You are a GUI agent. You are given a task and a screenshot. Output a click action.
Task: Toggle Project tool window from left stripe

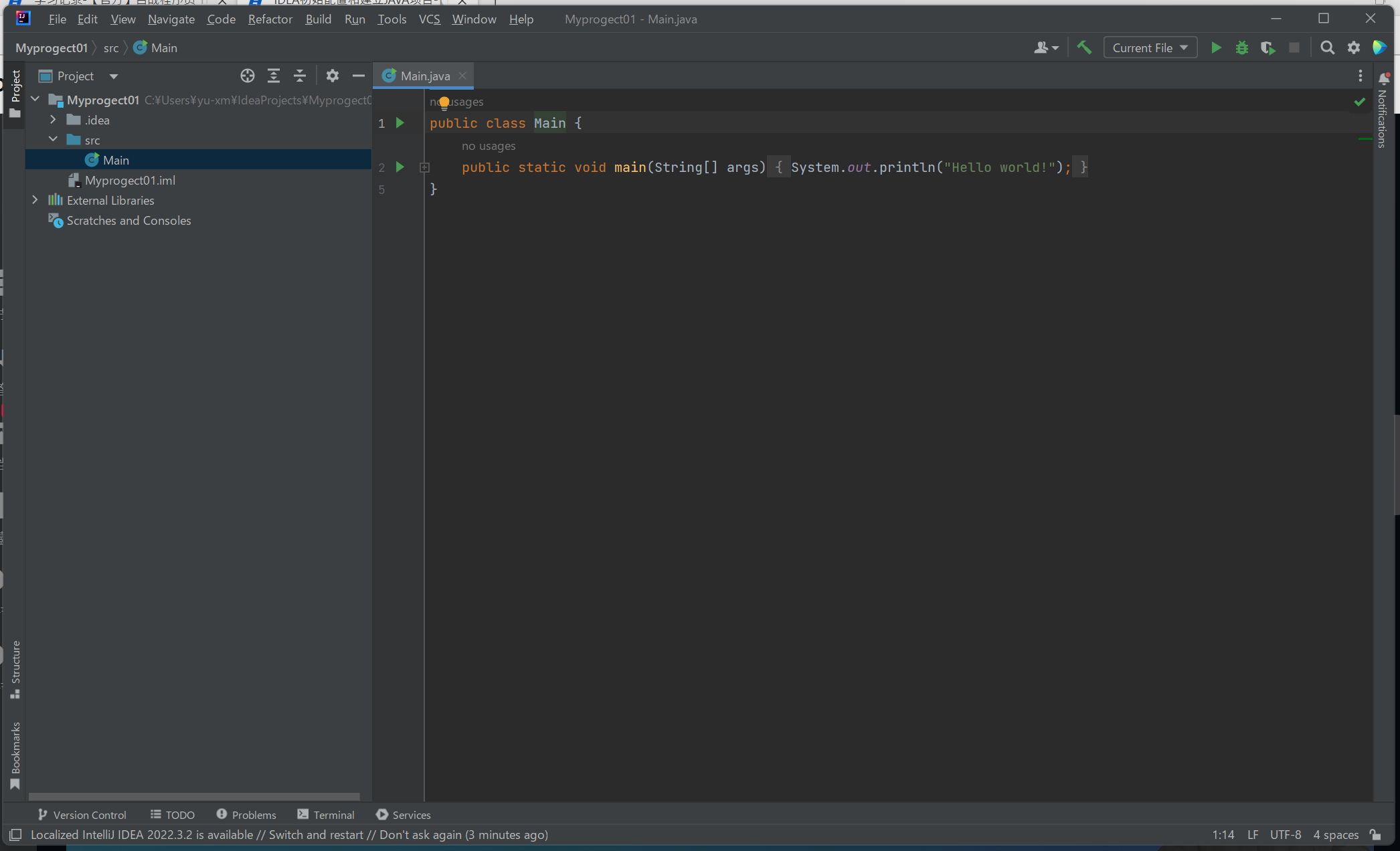point(15,94)
